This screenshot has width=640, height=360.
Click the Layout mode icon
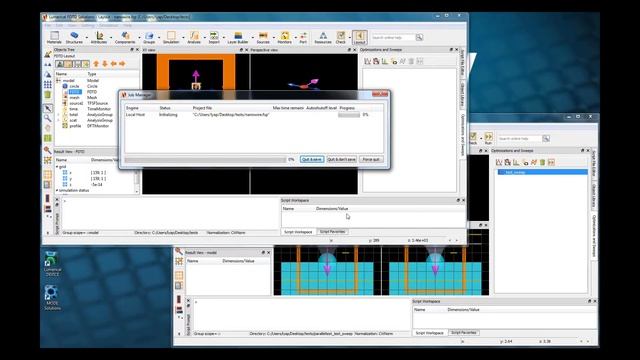(x=360, y=37)
